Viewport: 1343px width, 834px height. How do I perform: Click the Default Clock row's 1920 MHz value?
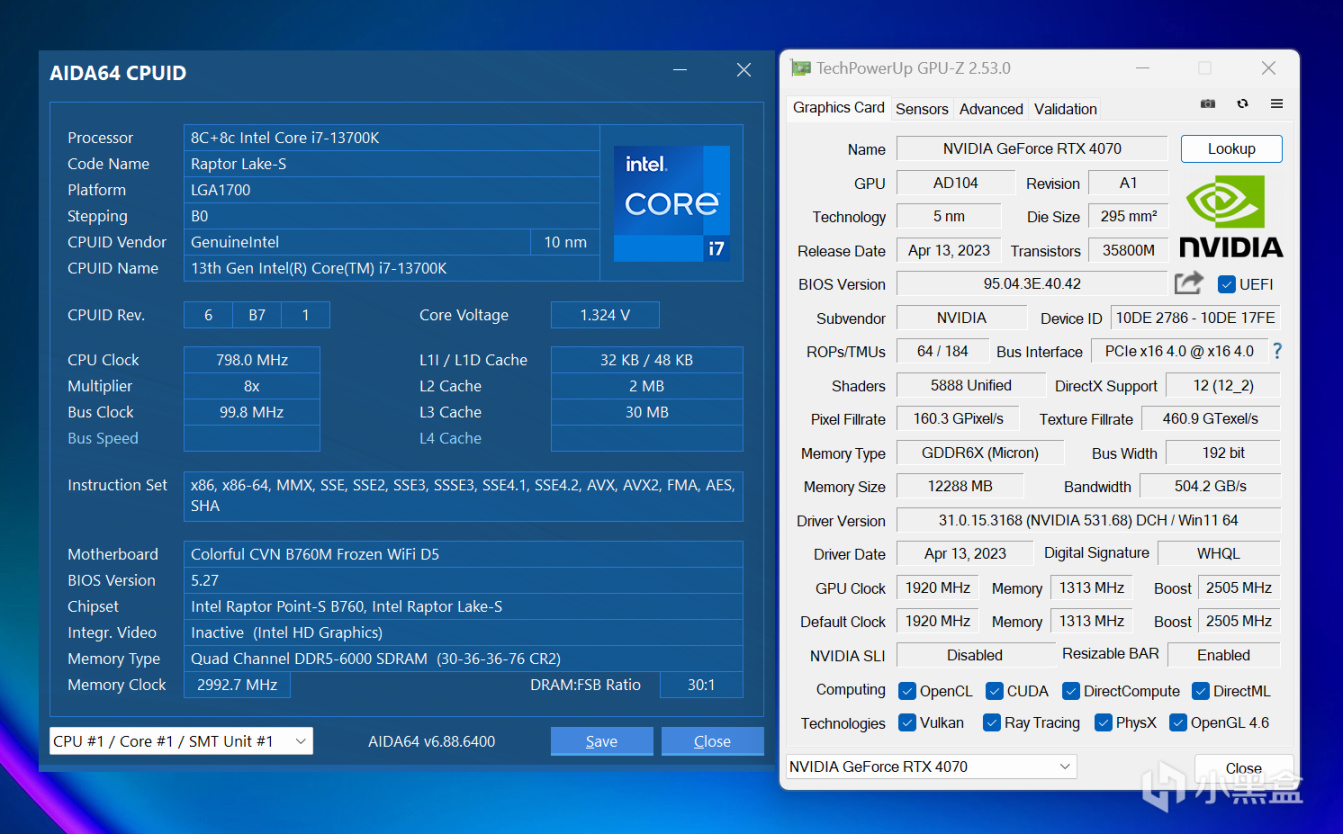[x=938, y=621]
